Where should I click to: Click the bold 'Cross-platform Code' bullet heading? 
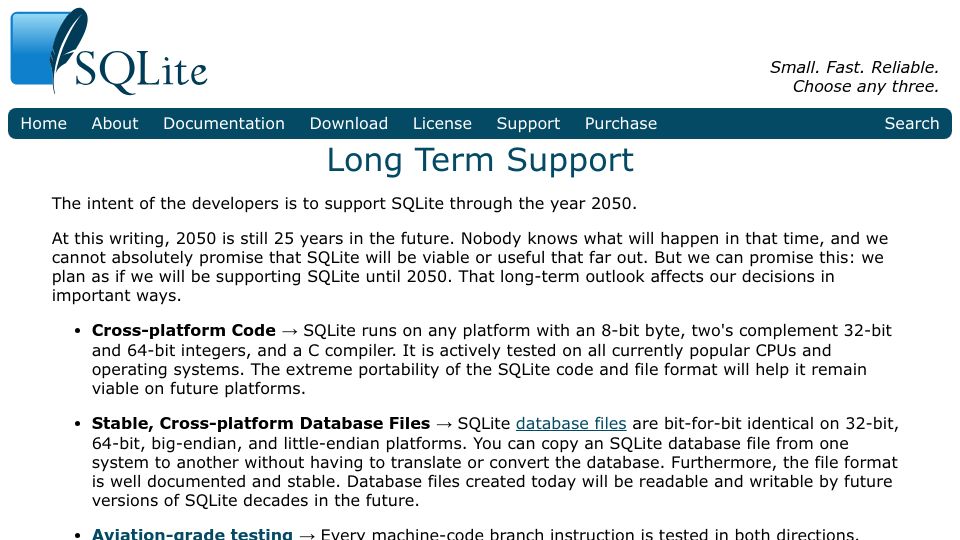coord(184,331)
